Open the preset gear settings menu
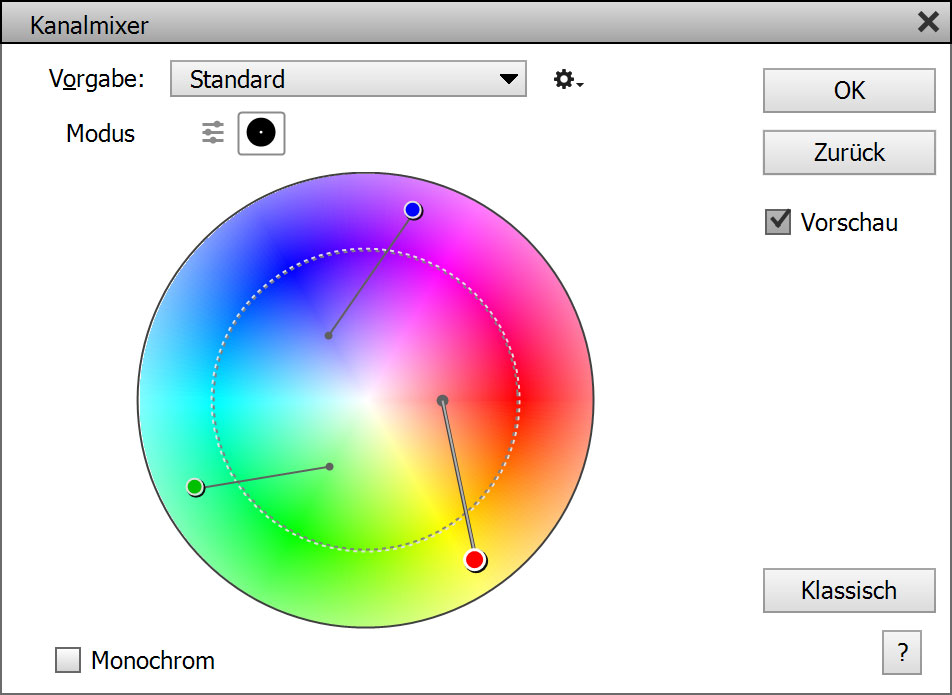Screen dimensions: 952x695 click(x=567, y=80)
